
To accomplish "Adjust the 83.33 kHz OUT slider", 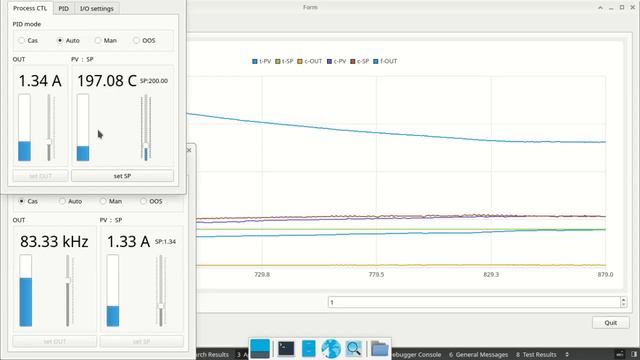I will [68, 280].
